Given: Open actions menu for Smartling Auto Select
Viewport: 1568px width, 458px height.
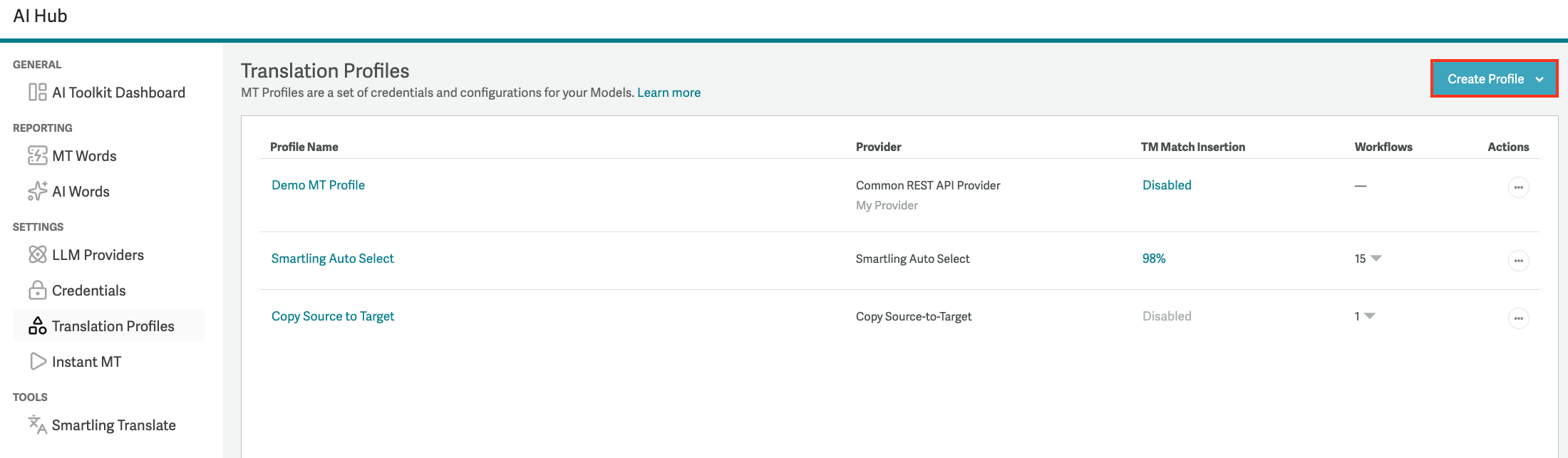Looking at the screenshot, I should tap(1518, 261).
